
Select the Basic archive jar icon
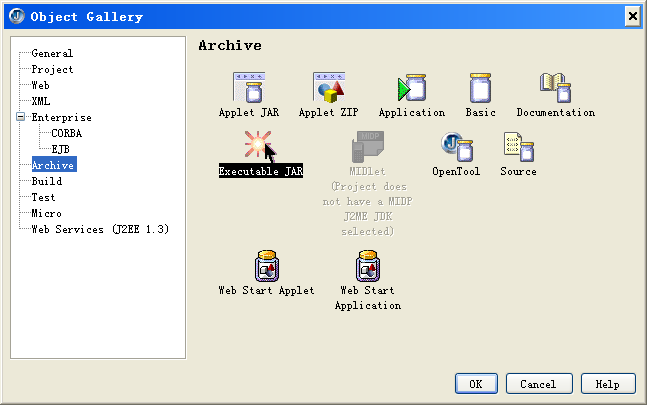click(x=480, y=87)
